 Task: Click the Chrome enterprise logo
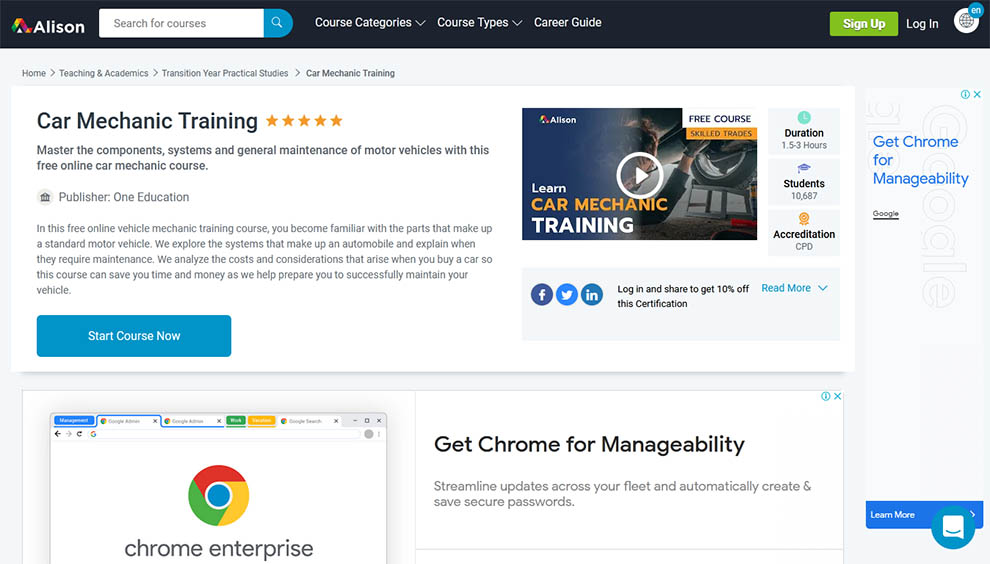click(x=218, y=496)
